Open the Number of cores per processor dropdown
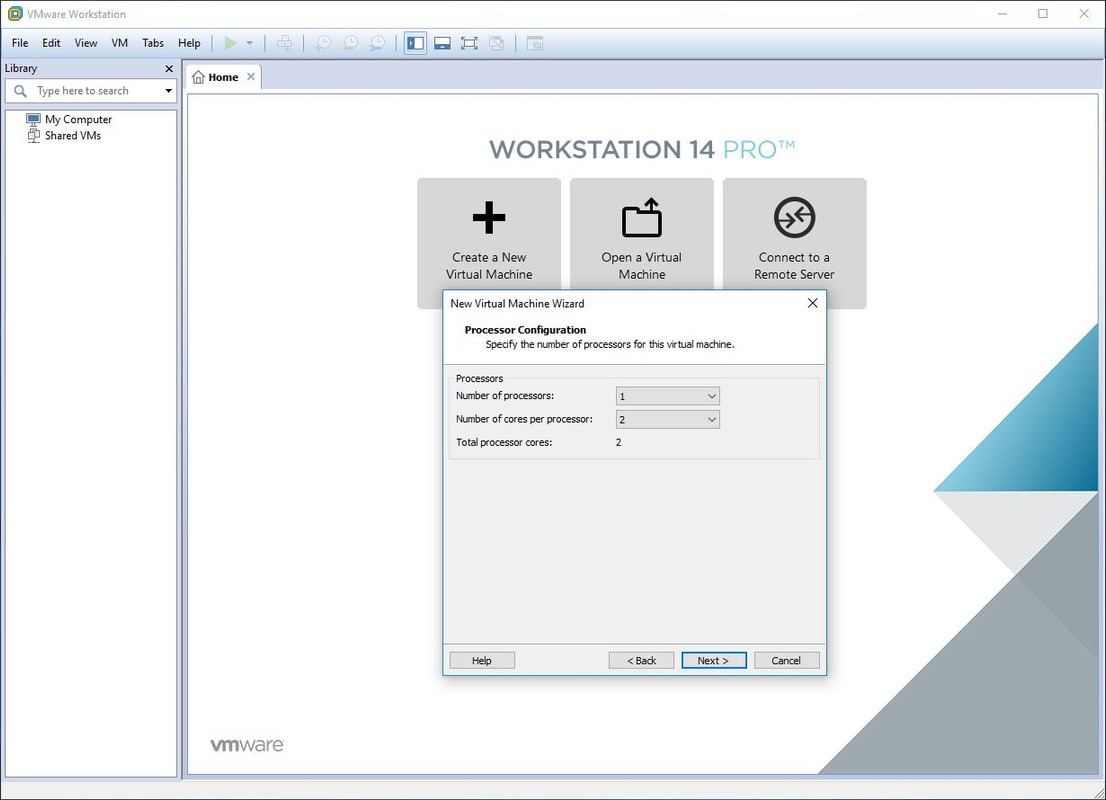This screenshot has width=1106, height=800. 667,420
